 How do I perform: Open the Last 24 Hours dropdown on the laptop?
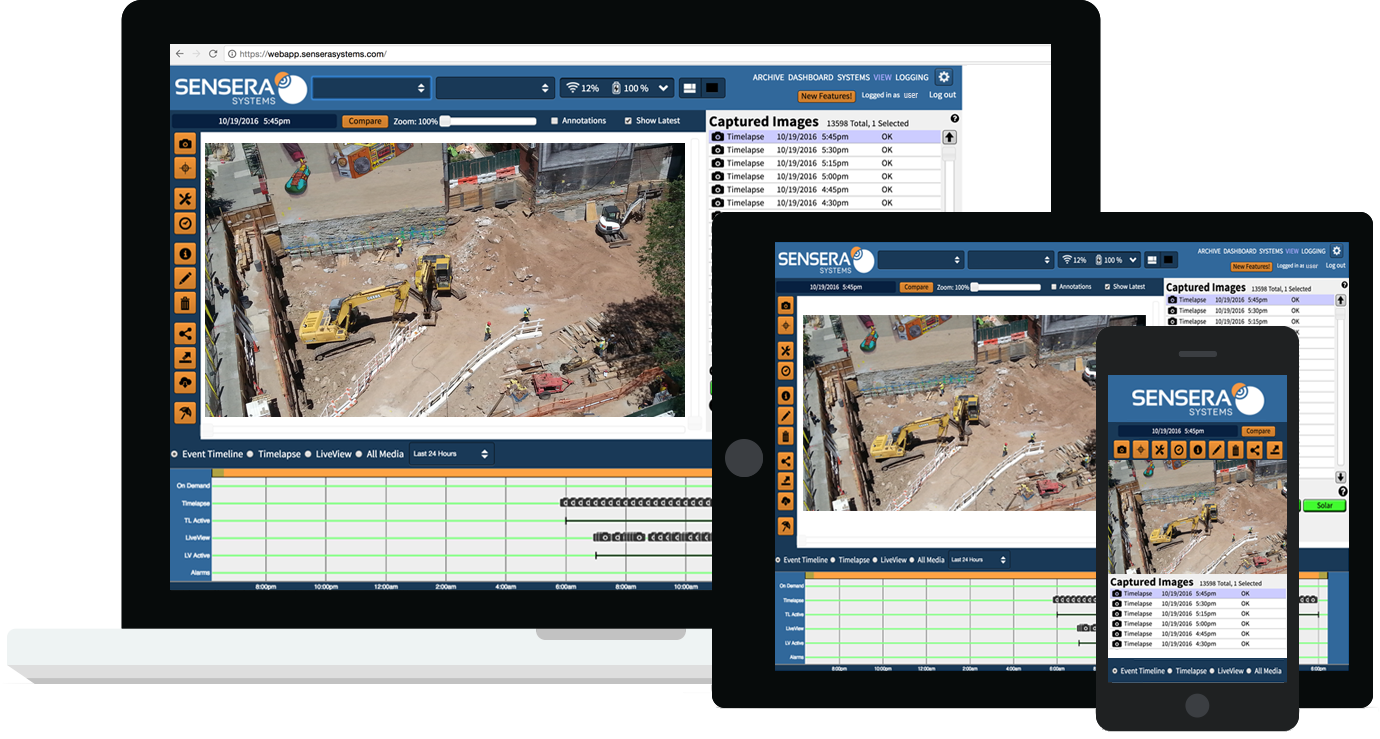(451, 454)
